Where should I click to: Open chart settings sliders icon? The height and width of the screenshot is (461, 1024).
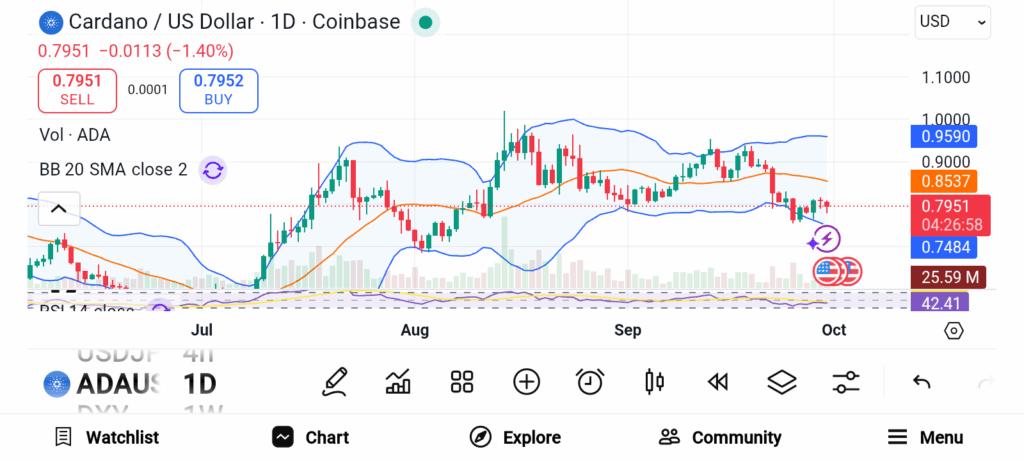tap(846, 381)
